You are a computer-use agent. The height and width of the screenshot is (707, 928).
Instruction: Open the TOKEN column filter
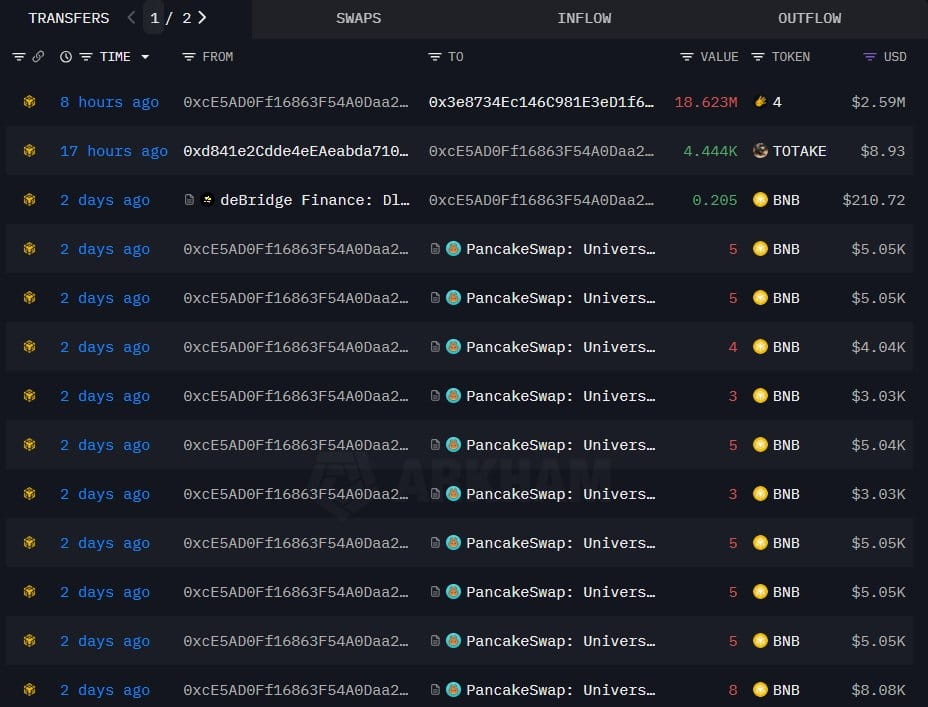(758, 57)
